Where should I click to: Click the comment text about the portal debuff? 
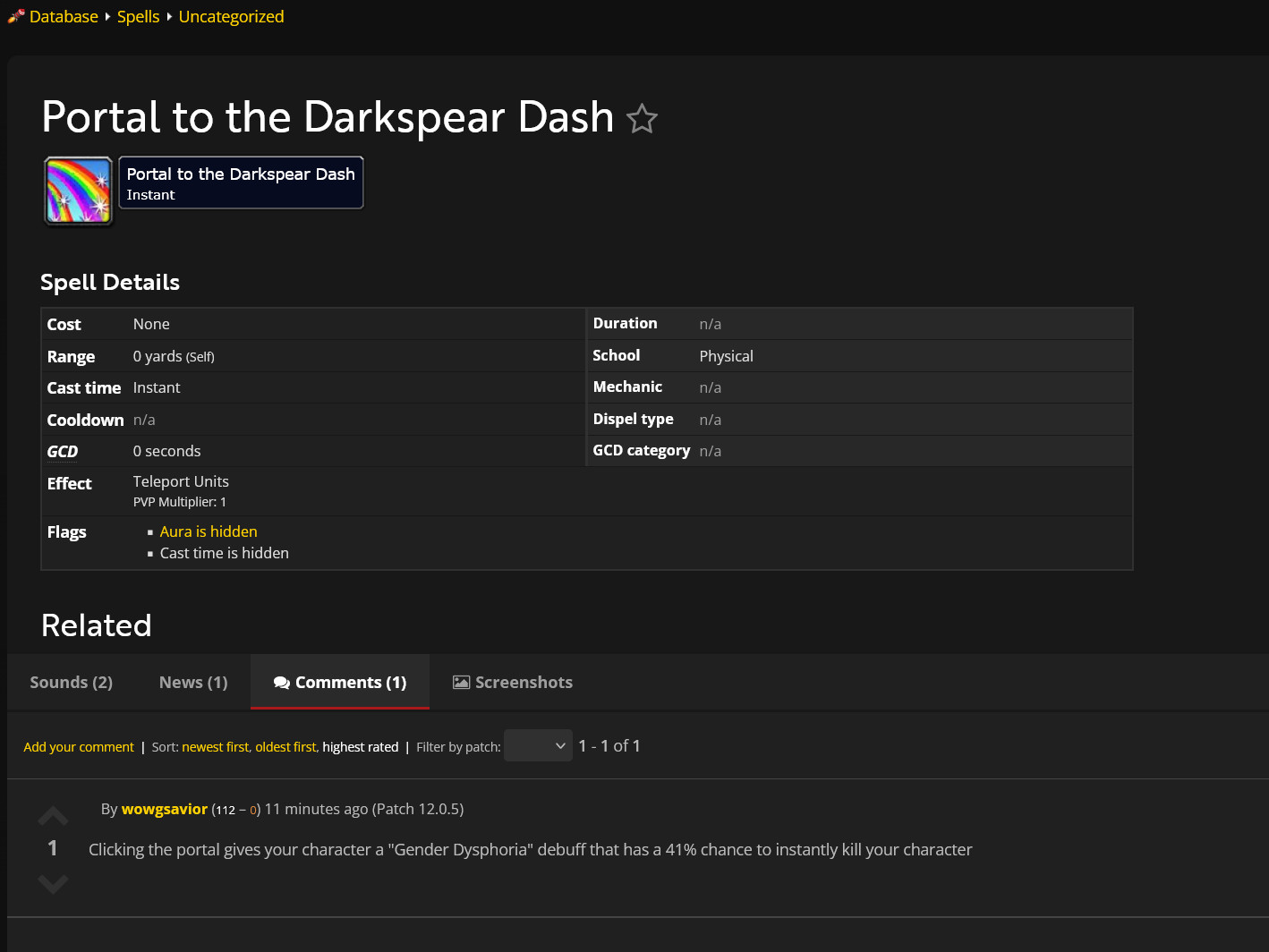click(531, 849)
